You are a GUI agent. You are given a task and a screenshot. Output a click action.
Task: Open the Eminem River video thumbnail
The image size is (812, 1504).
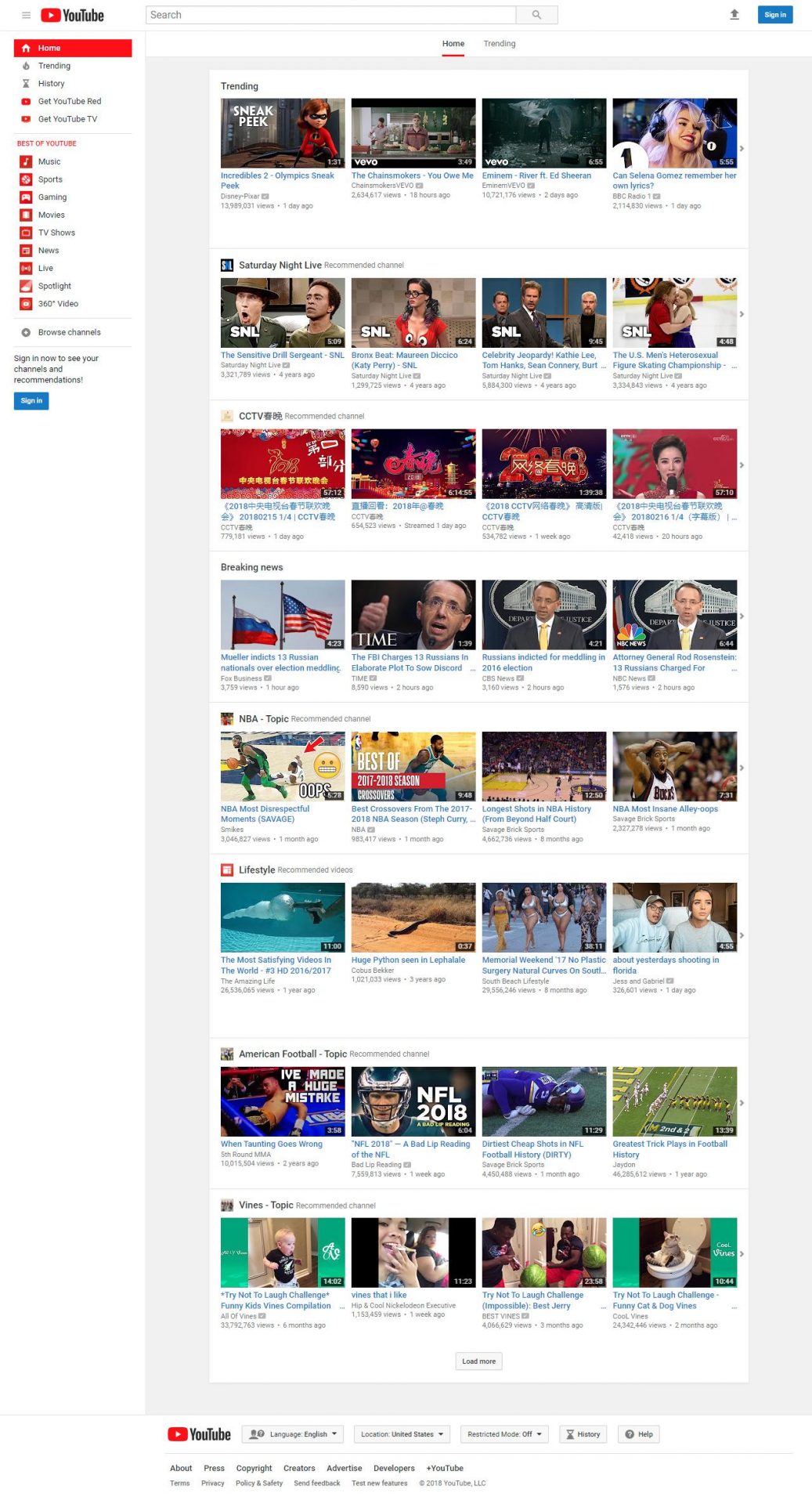[544, 133]
